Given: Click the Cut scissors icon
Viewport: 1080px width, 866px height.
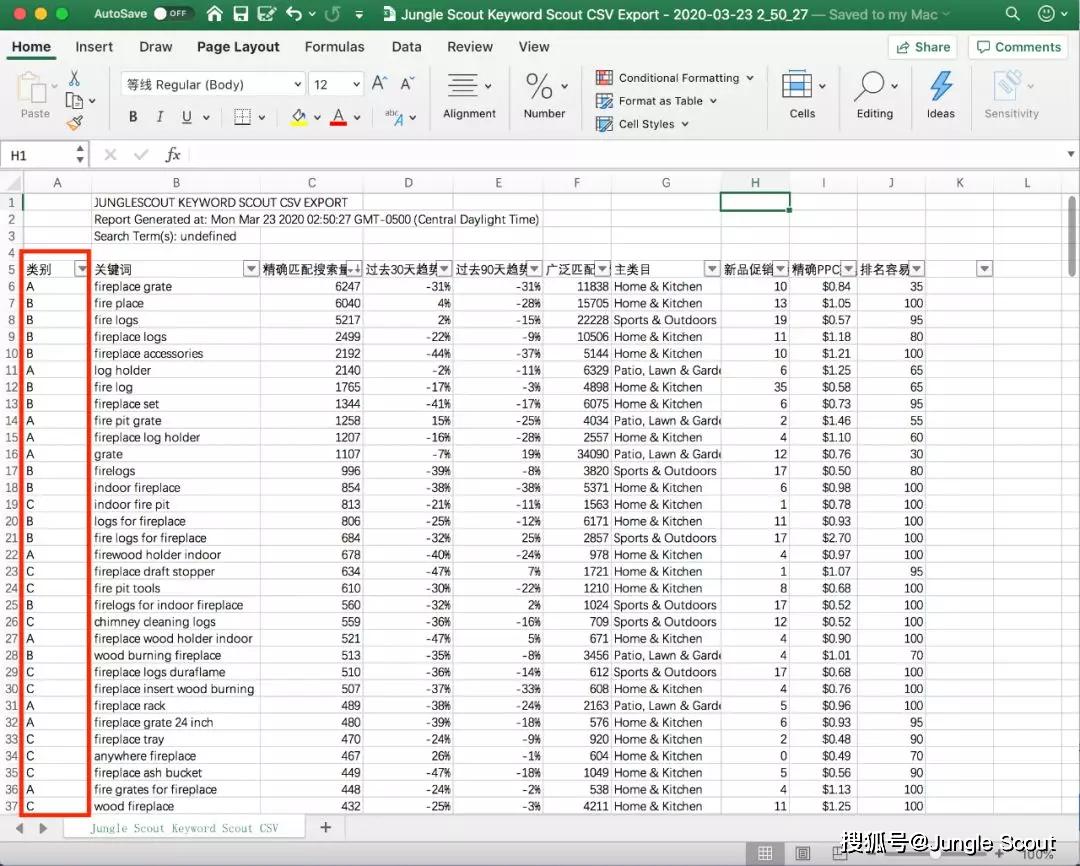Looking at the screenshot, I should click(74, 79).
